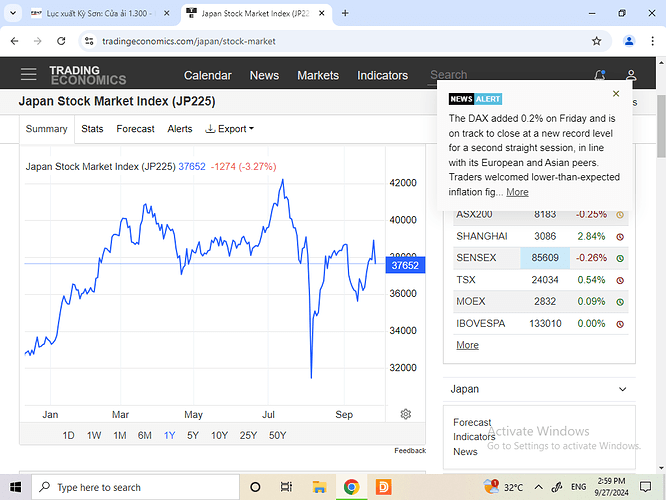666x500 pixels.
Task: Open Task View in taskbar
Action: click(x=286, y=487)
